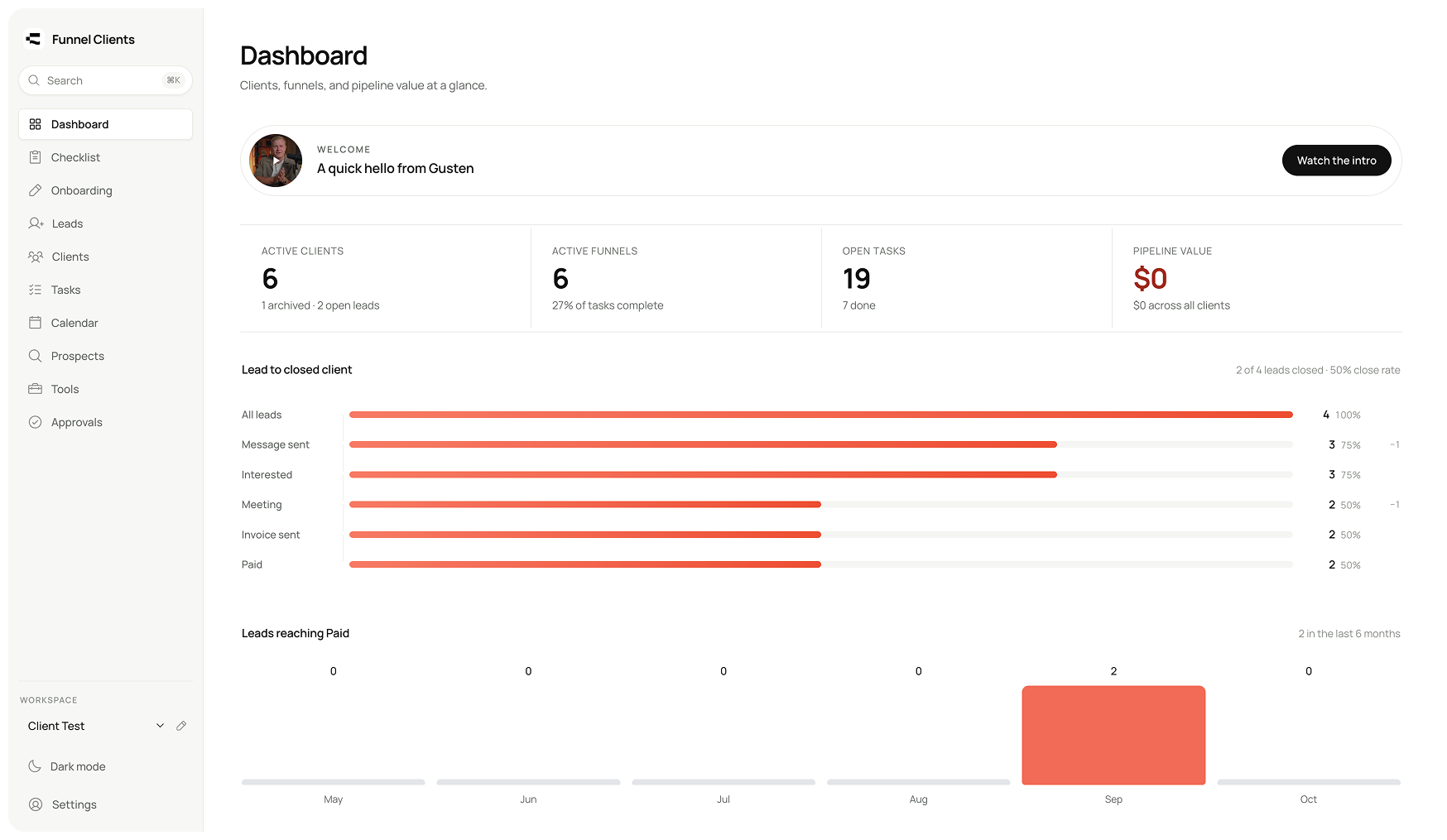Image resolution: width=1447 pixels, height=840 pixels.
Task: Click "27% of tasks complete" text
Action: click(608, 305)
